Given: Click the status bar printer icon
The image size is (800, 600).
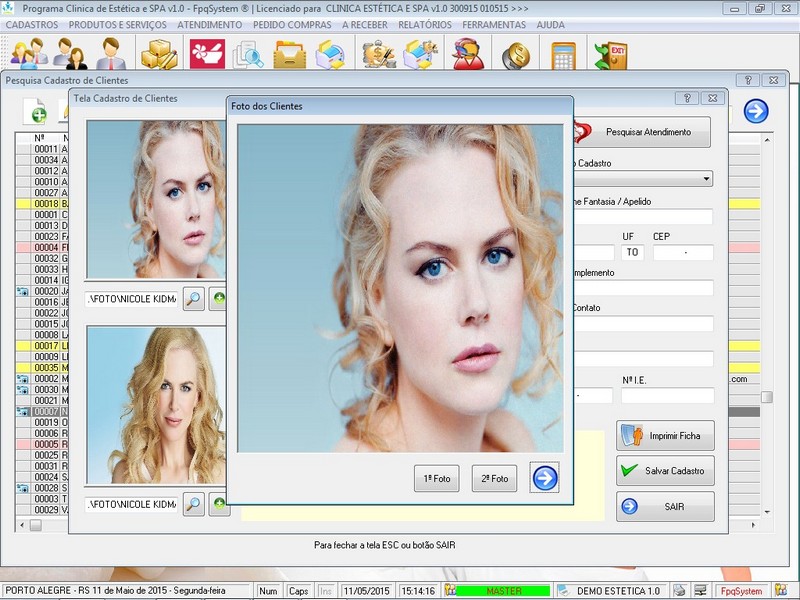Looking at the screenshot, I should pos(679,590).
